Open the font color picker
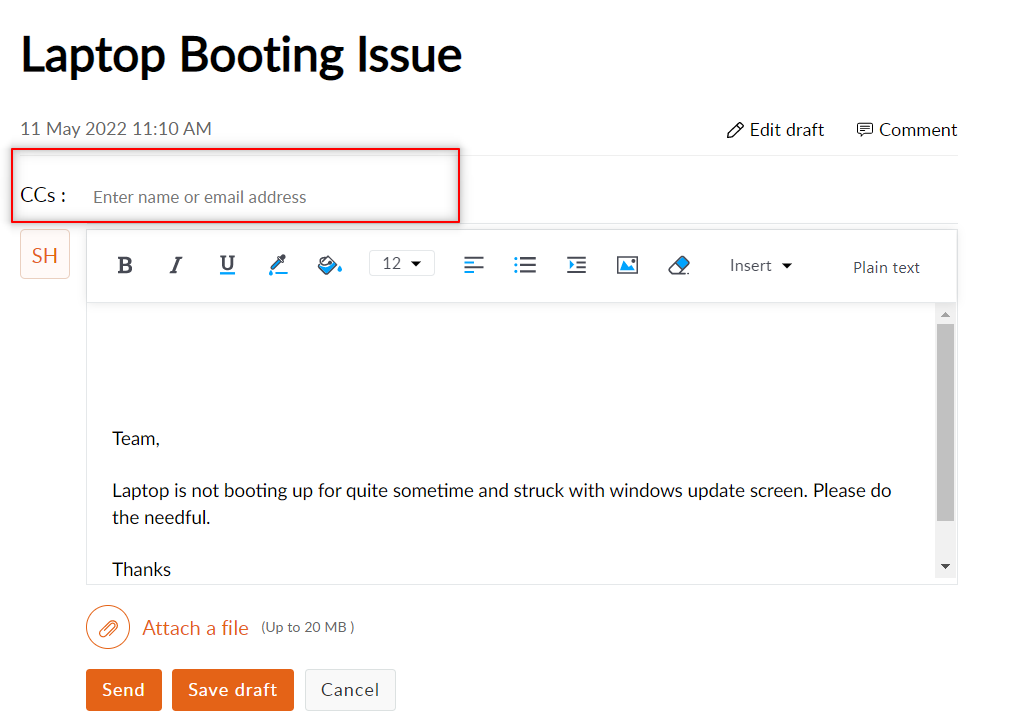This screenshot has width=1021, height=717. (x=278, y=264)
